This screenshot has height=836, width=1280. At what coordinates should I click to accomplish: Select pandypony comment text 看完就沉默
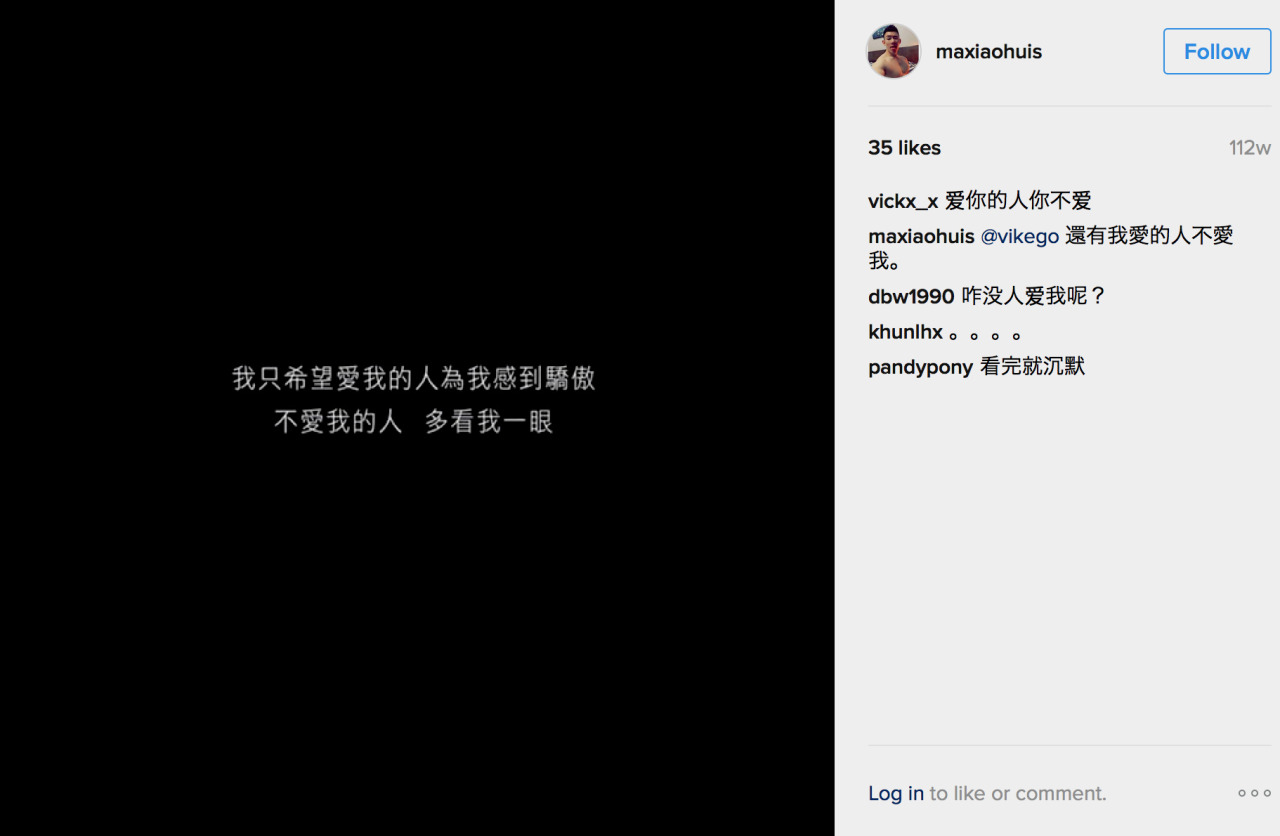click(x=1032, y=367)
